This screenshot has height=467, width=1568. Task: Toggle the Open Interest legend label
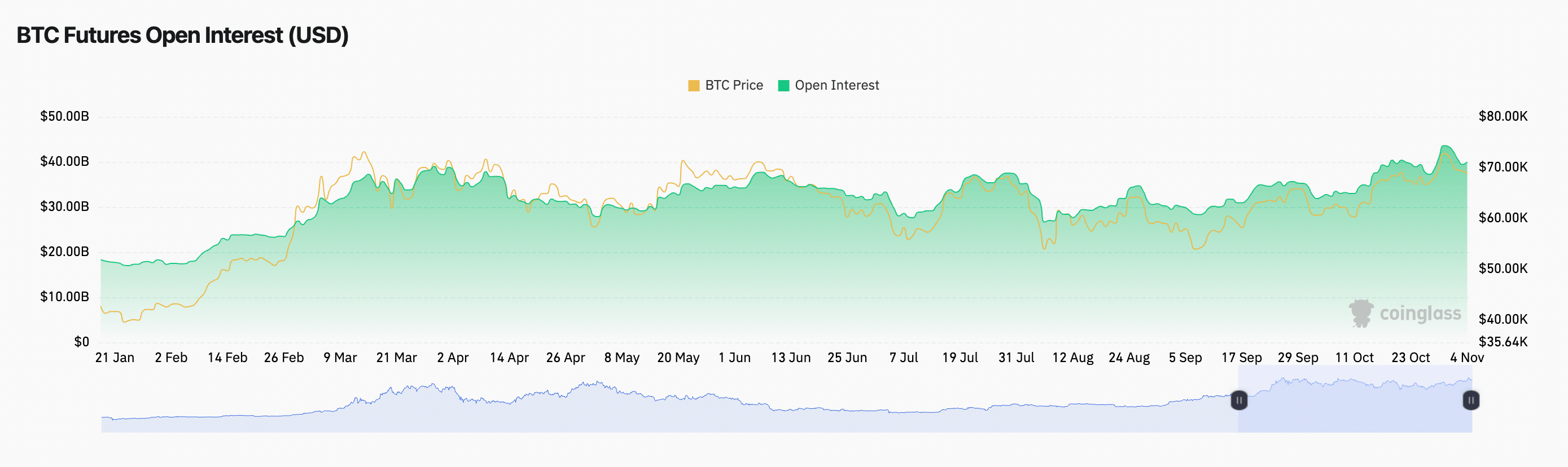[x=836, y=85]
